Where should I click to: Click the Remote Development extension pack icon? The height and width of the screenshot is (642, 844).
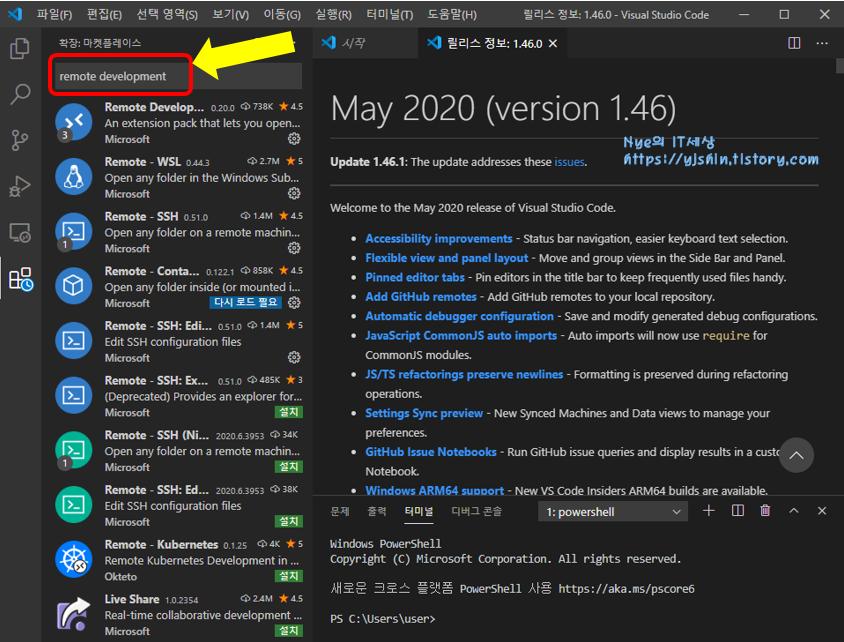coord(73,122)
